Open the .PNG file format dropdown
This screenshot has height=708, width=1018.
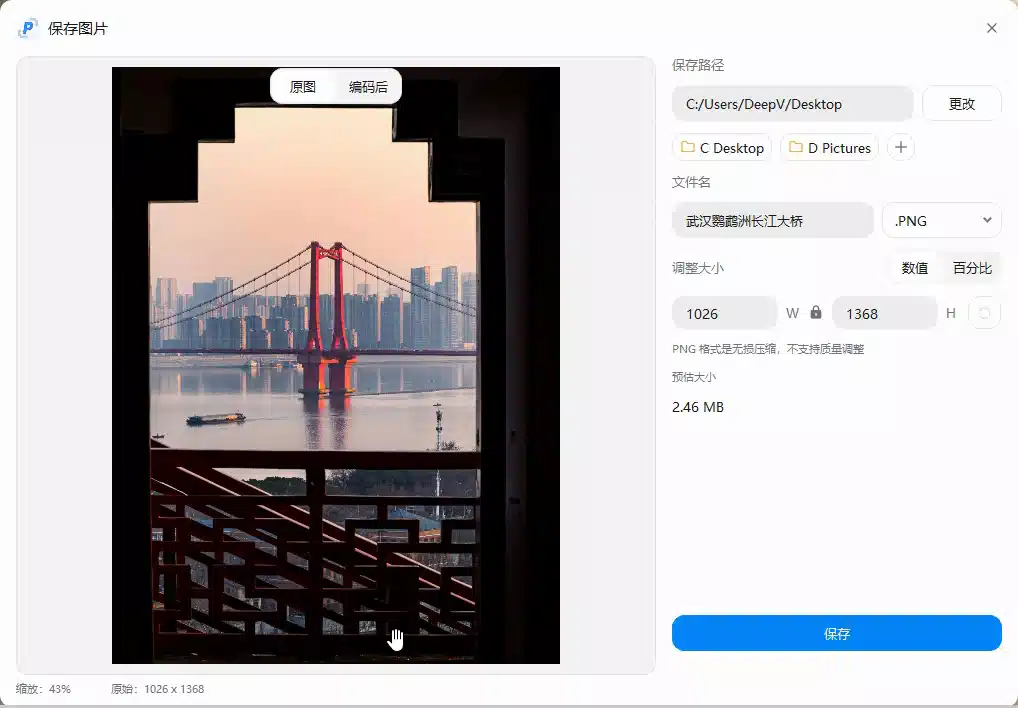(x=940, y=220)
